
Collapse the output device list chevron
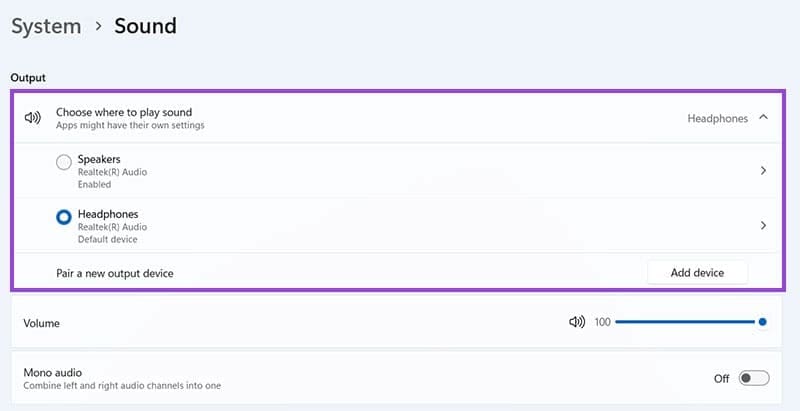pyautogui.click(x=764, y=118)
